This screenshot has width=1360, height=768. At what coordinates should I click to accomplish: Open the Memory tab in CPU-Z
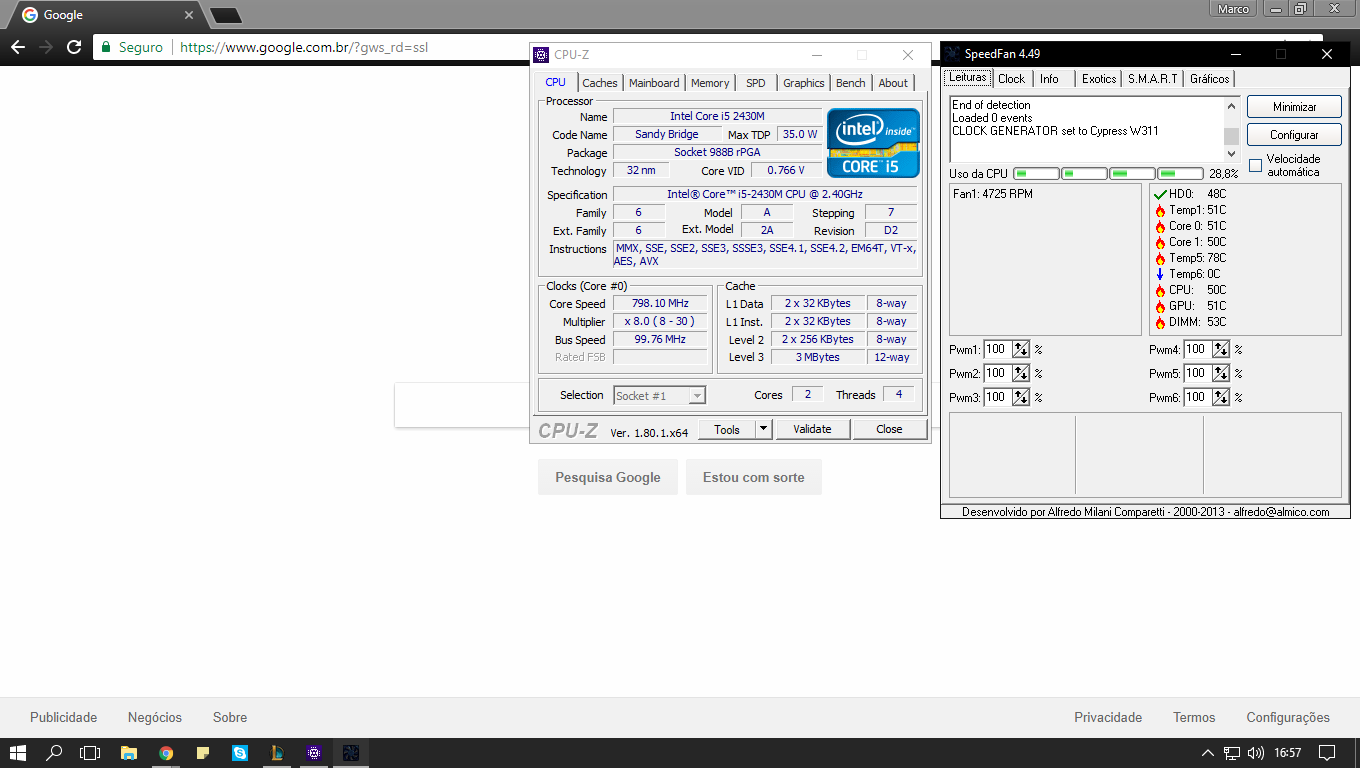(710, 83)
